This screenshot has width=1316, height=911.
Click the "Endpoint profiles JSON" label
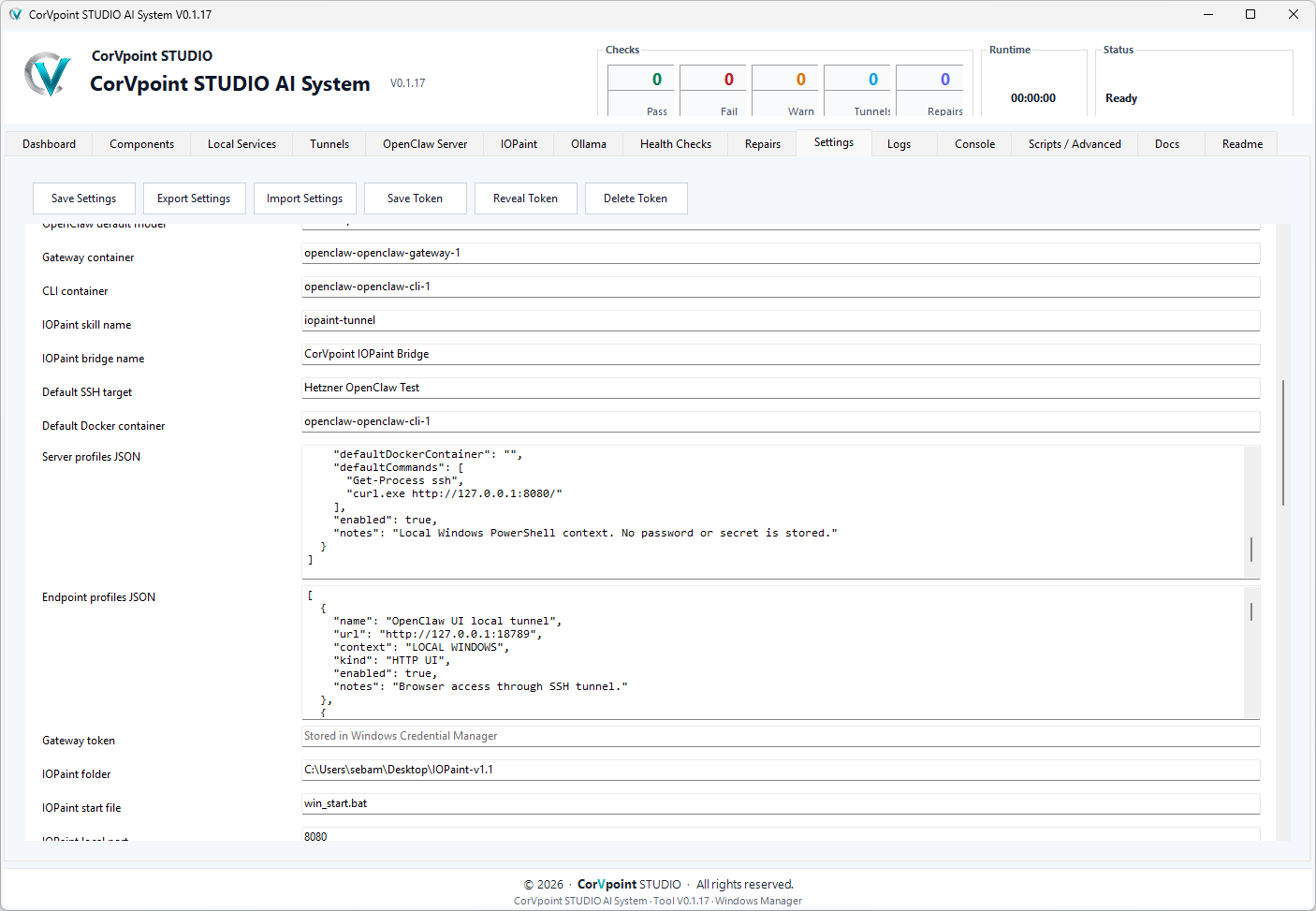pos(98,597)
